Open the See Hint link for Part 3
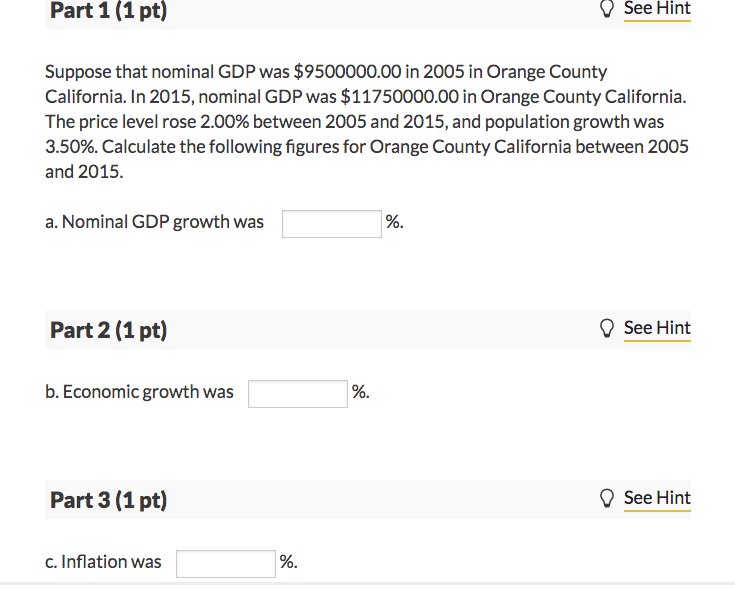The width and height of the screenshot is (735, 589). point(657,498)
